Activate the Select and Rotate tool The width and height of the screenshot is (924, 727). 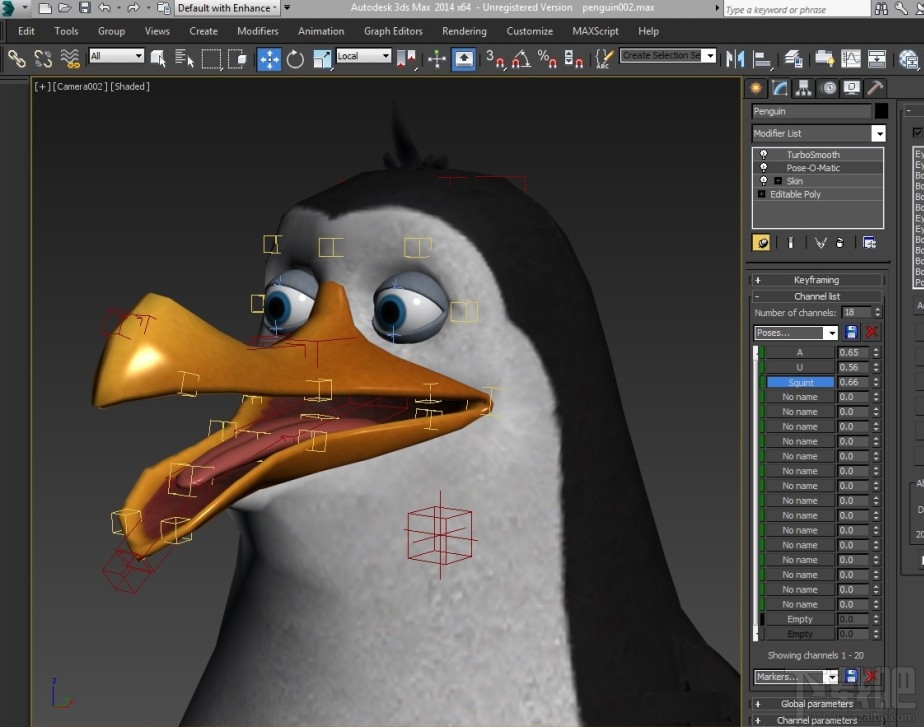tap(295, 59)
